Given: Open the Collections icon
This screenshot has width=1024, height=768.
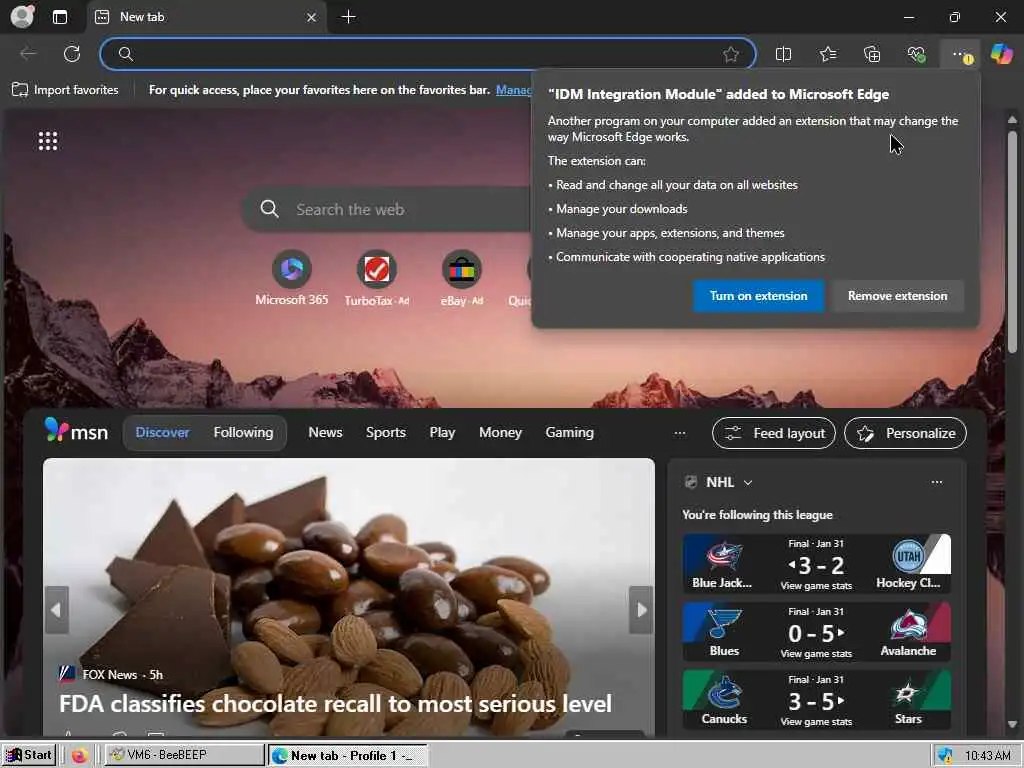Looking at the screenshot, I should point(872,54).
